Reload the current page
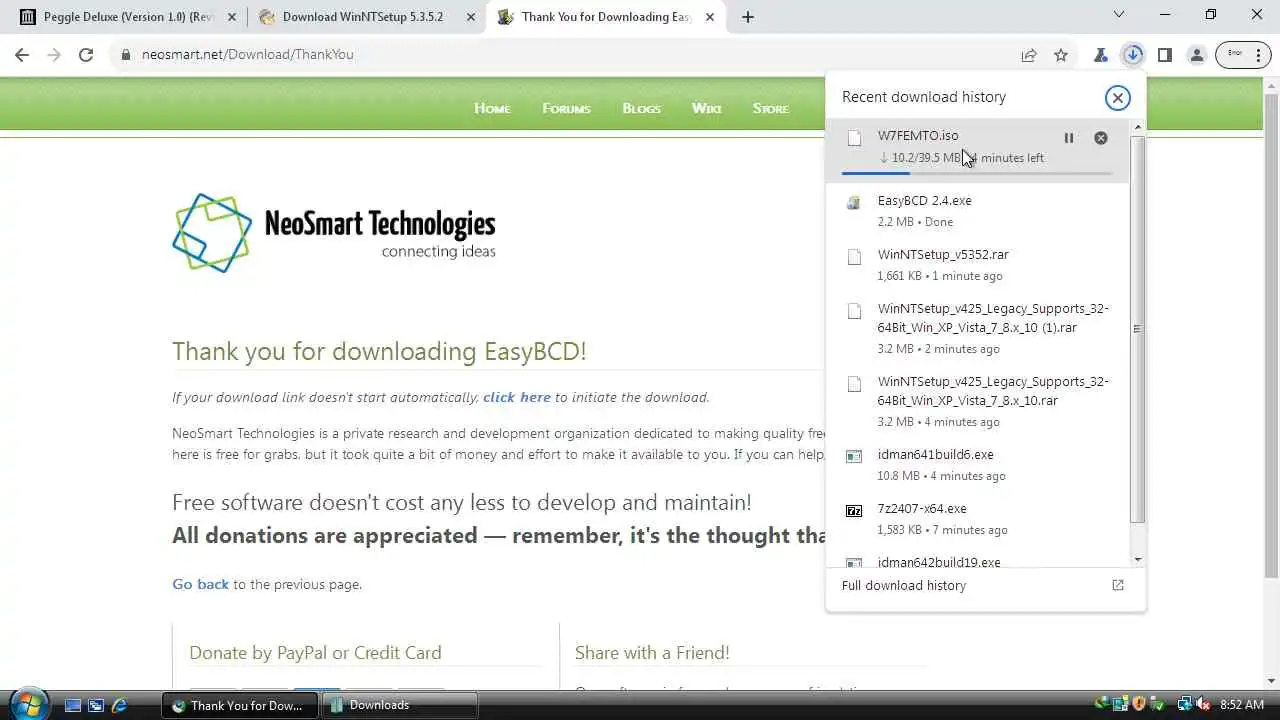The height and width of the screenshot is (720, 1280). (86, 55)
